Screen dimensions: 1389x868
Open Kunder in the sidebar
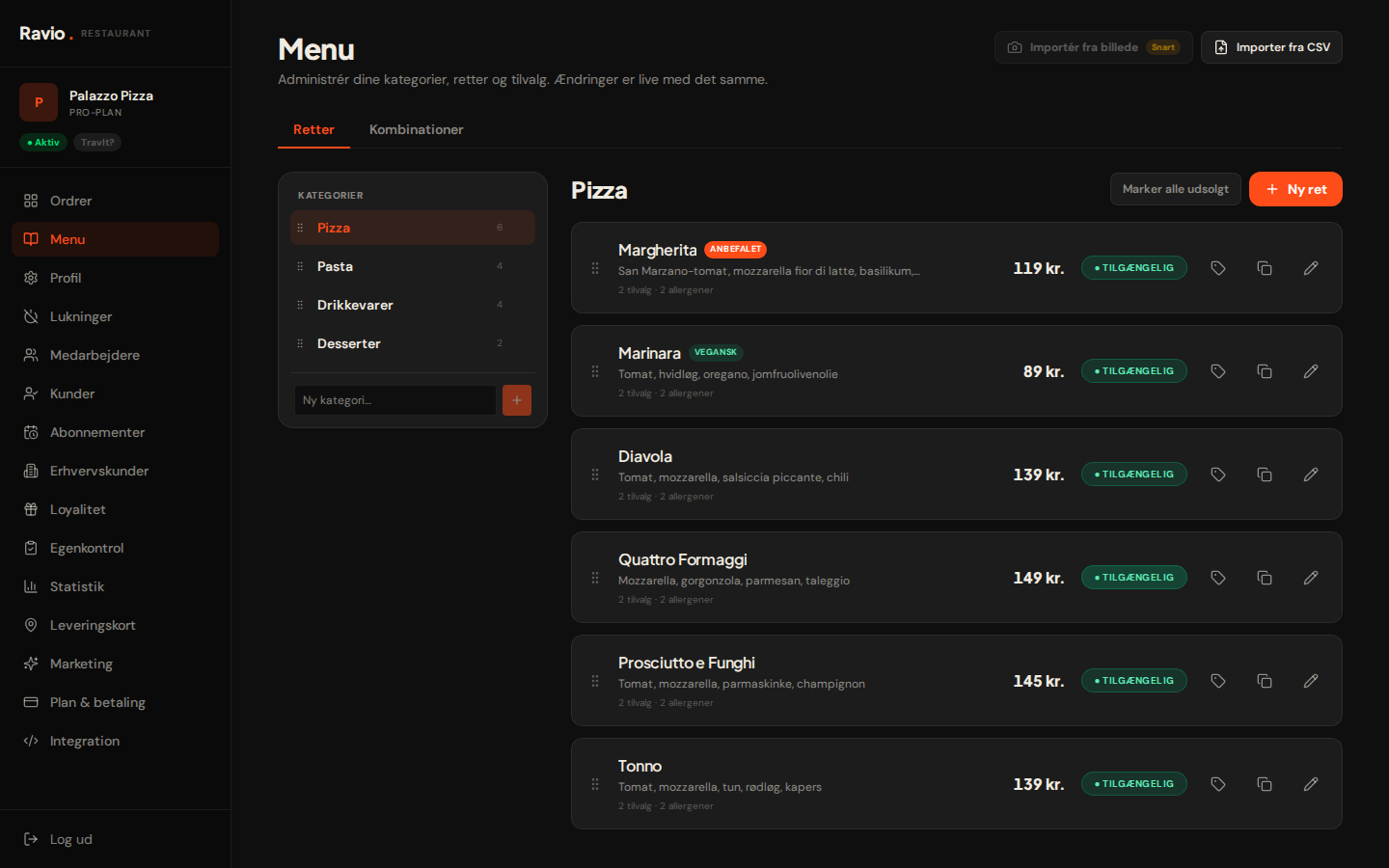click(115, 393)
